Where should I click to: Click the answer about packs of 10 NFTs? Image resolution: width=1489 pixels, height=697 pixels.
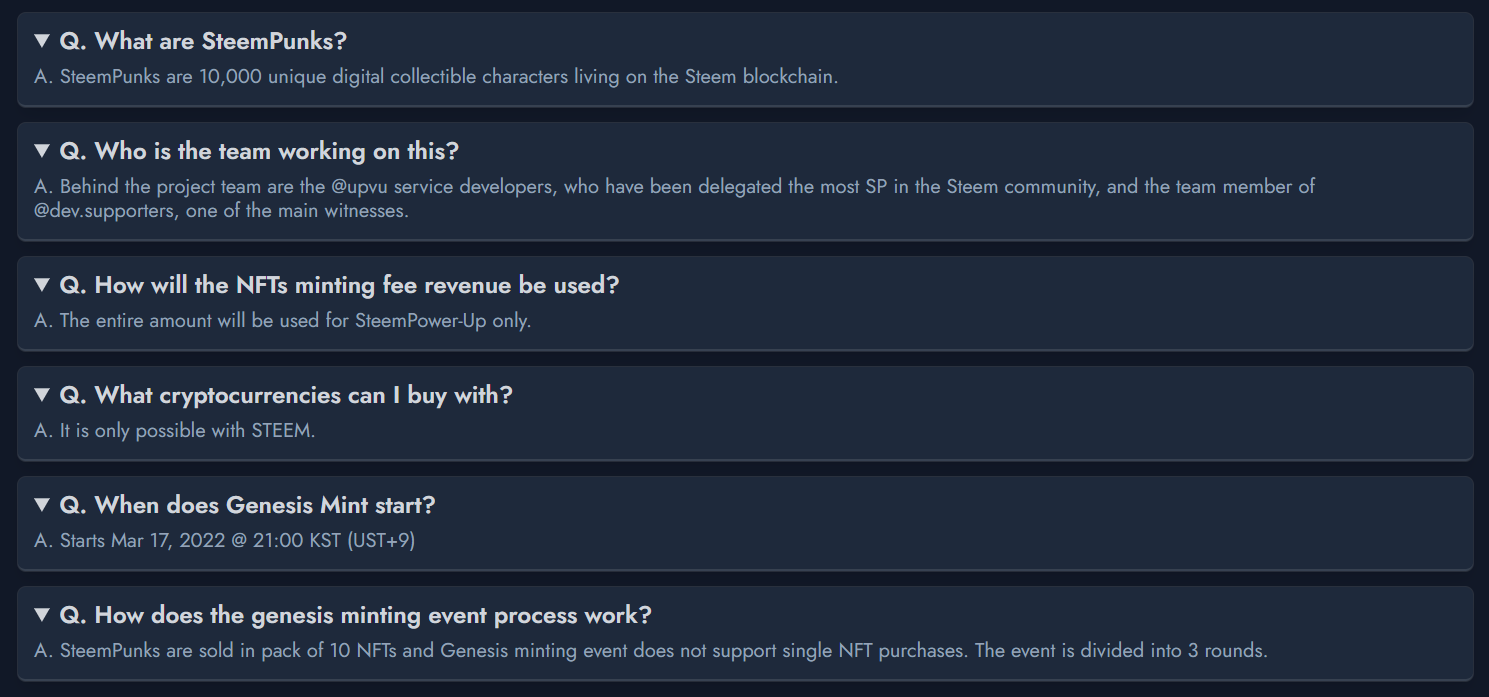click(650, 651)
